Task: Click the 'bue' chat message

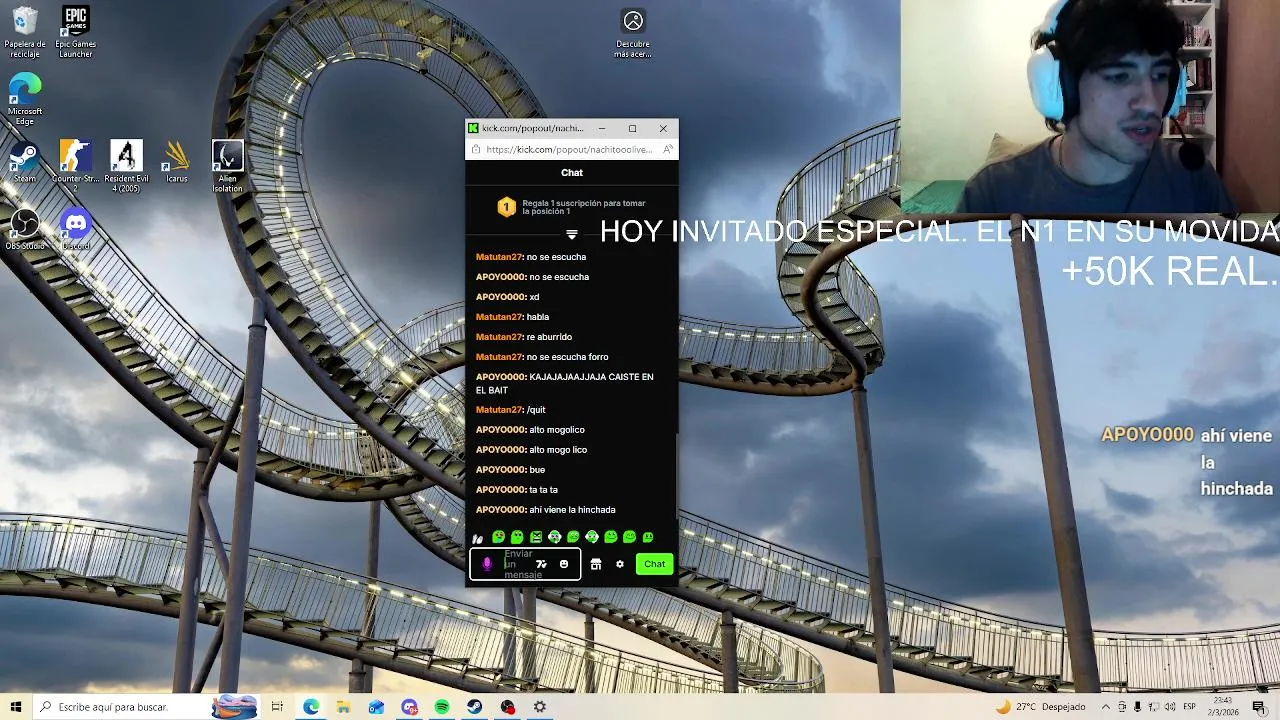Action: (537, 470)
